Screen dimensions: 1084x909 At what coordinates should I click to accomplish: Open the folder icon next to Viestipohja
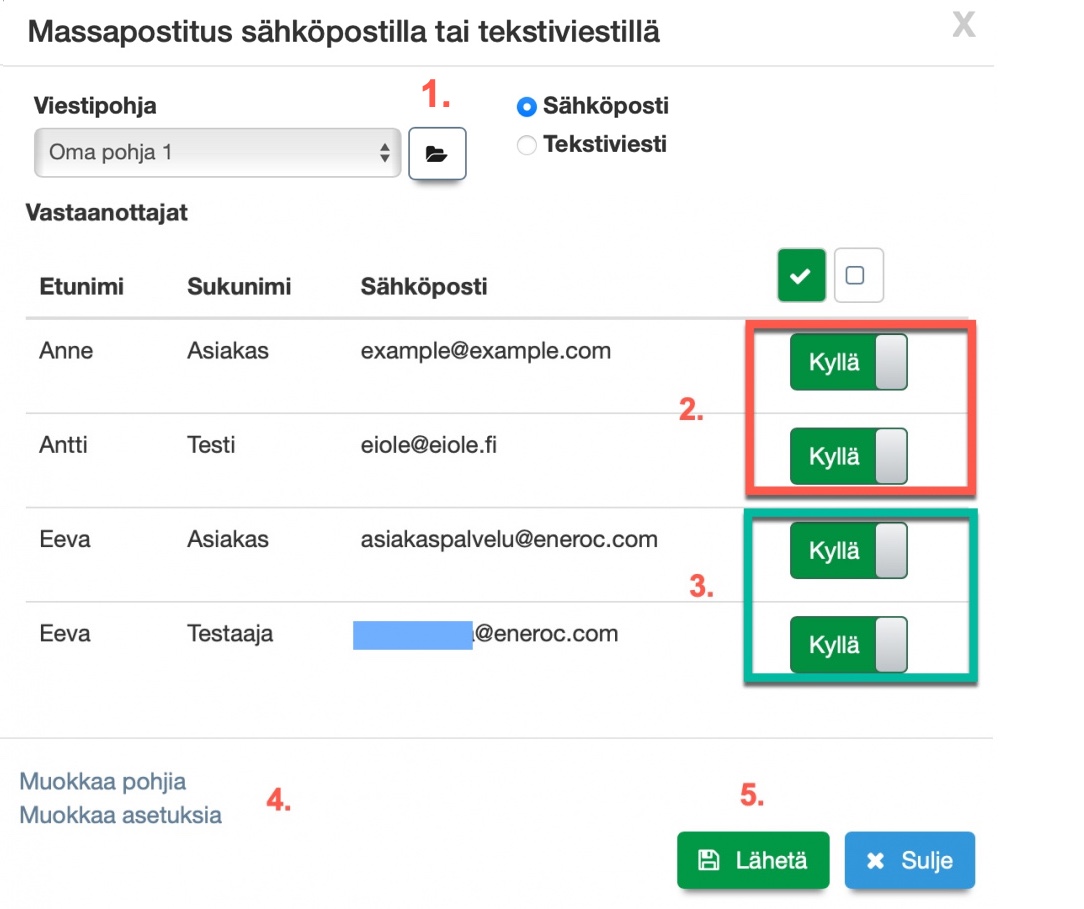pos(436,153)
